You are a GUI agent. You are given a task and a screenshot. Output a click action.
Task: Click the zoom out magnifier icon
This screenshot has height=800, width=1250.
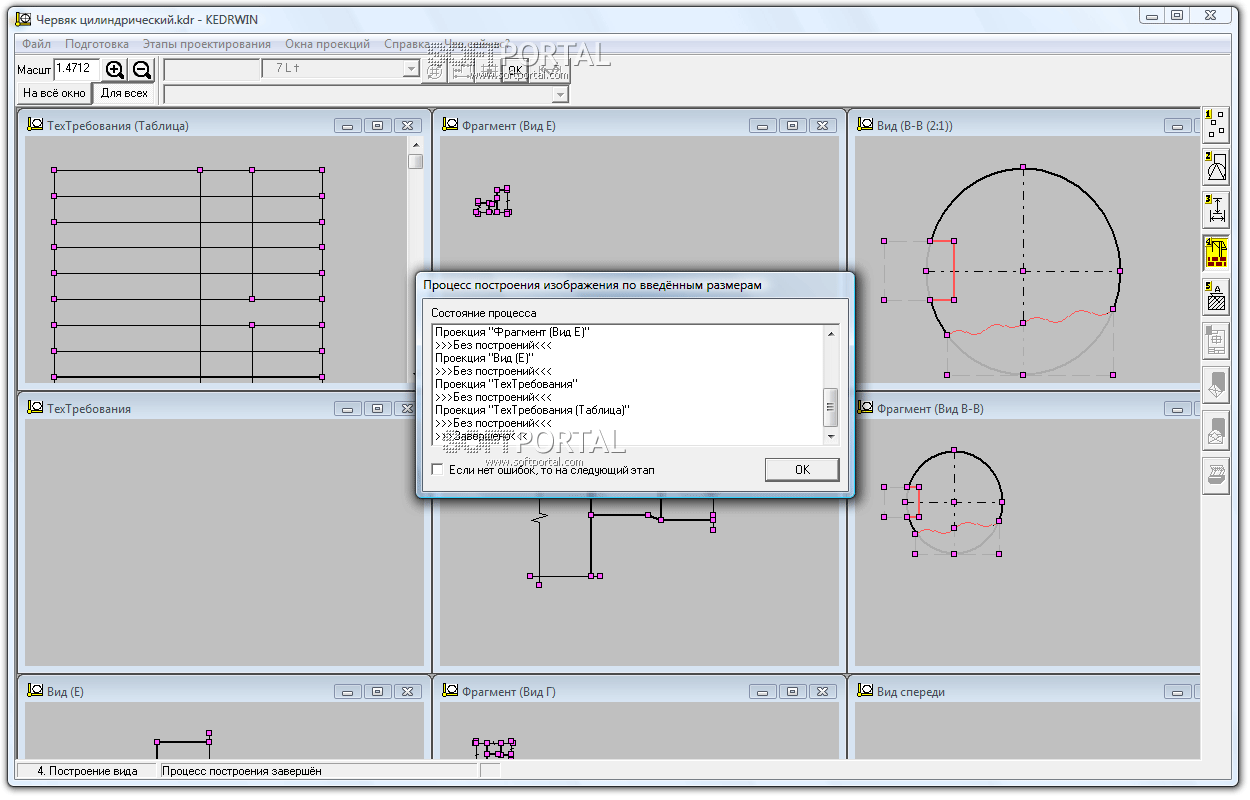[x=142, y=69]
